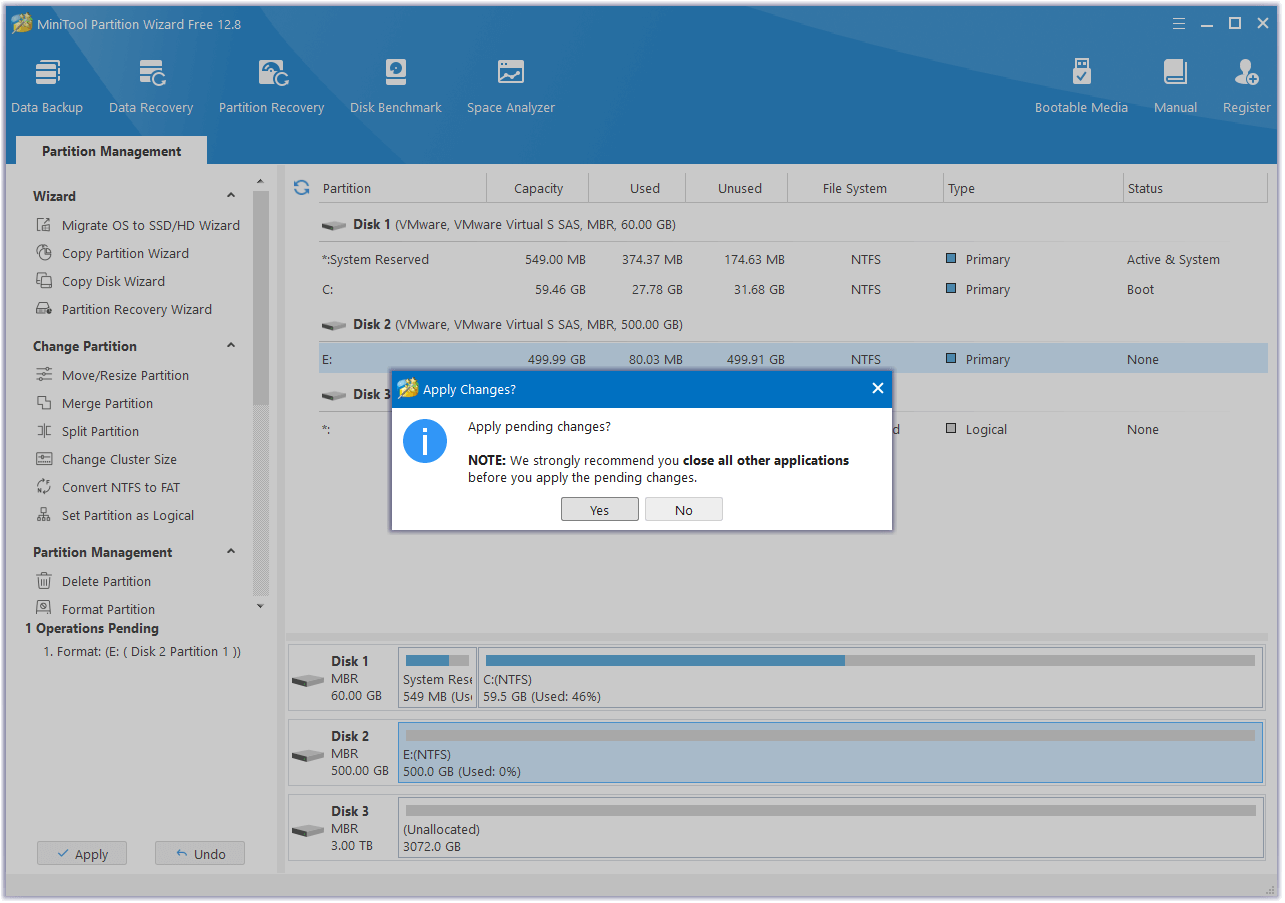Viewport: 1285px width, 903px height.
Task: Sort by the Capacity column header
Action: (538, 188)
